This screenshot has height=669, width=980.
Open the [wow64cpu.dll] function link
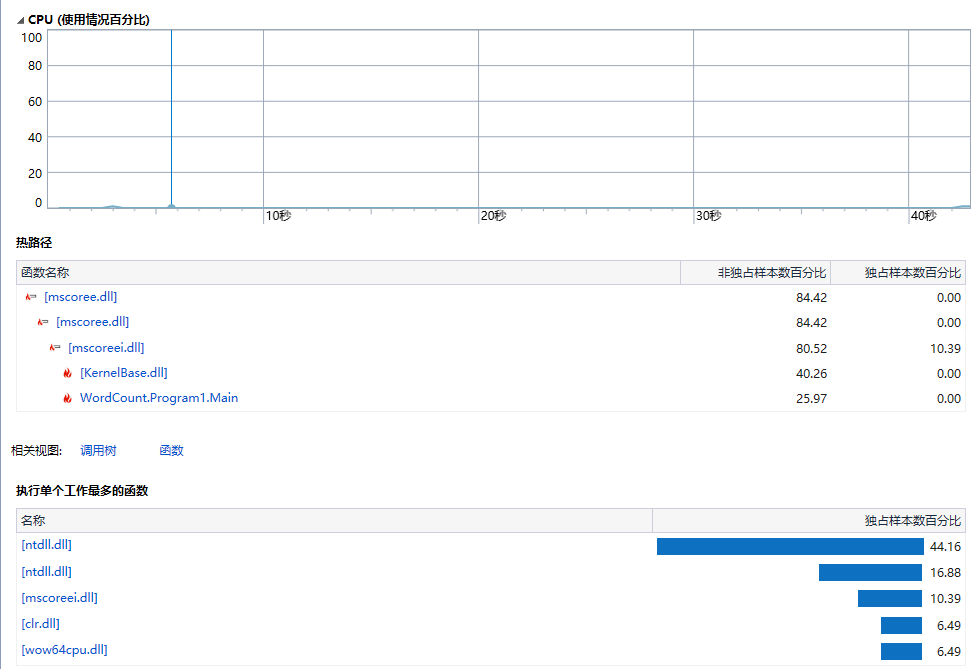(x=64, y=650)
